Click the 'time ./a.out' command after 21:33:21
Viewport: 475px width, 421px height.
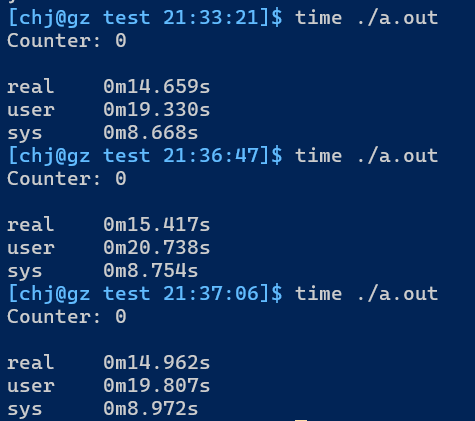[367, 17]
